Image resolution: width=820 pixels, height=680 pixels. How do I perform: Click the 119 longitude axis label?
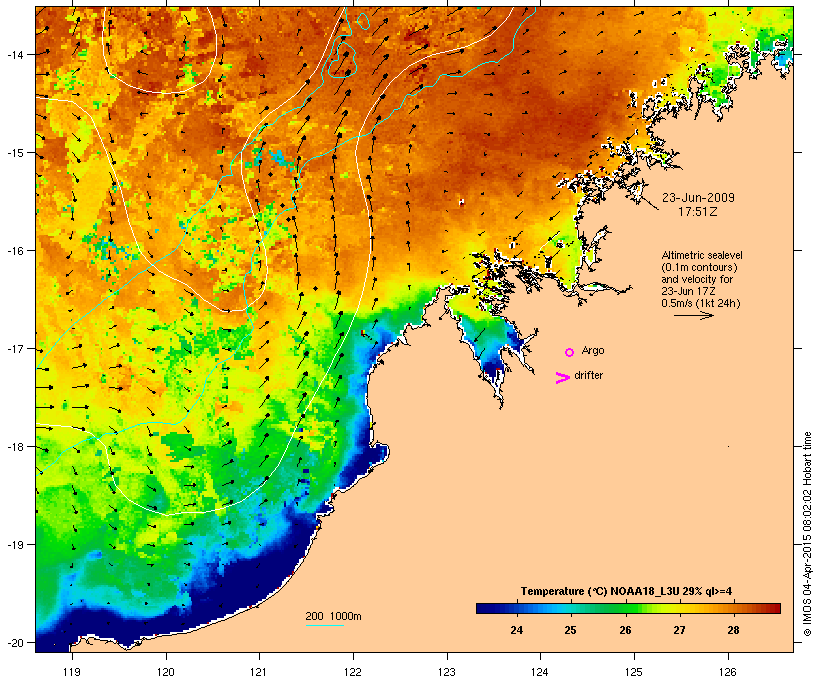click(x=72, y=672)
